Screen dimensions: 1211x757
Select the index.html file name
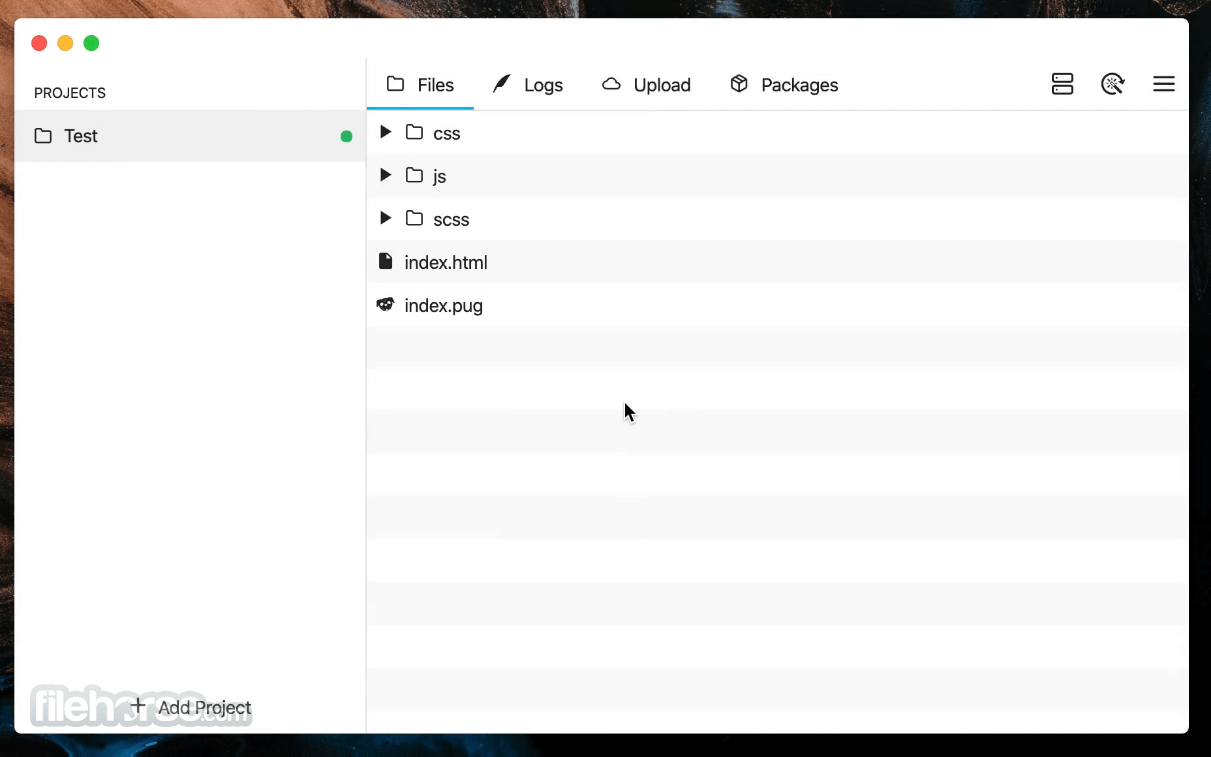pos(446,262)
